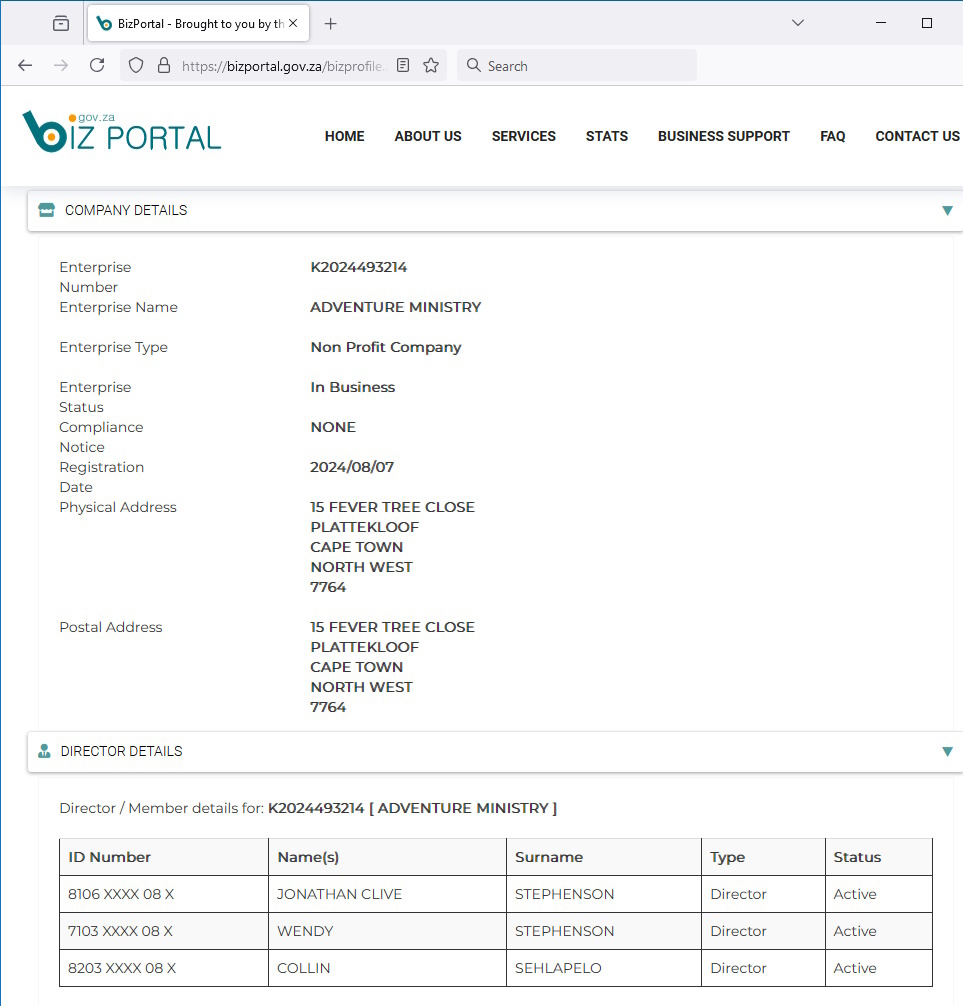Image resolution: width=963 pixels, height=1006 pixels.
Task: Reload the page with refresh icon
Action: (97, 66)
